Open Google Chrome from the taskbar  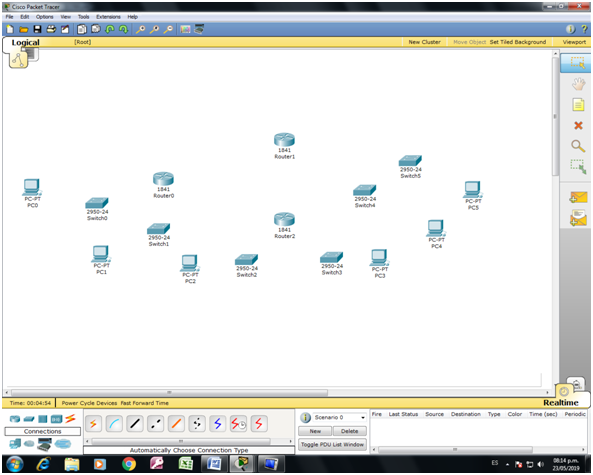[x=129, y=464]
